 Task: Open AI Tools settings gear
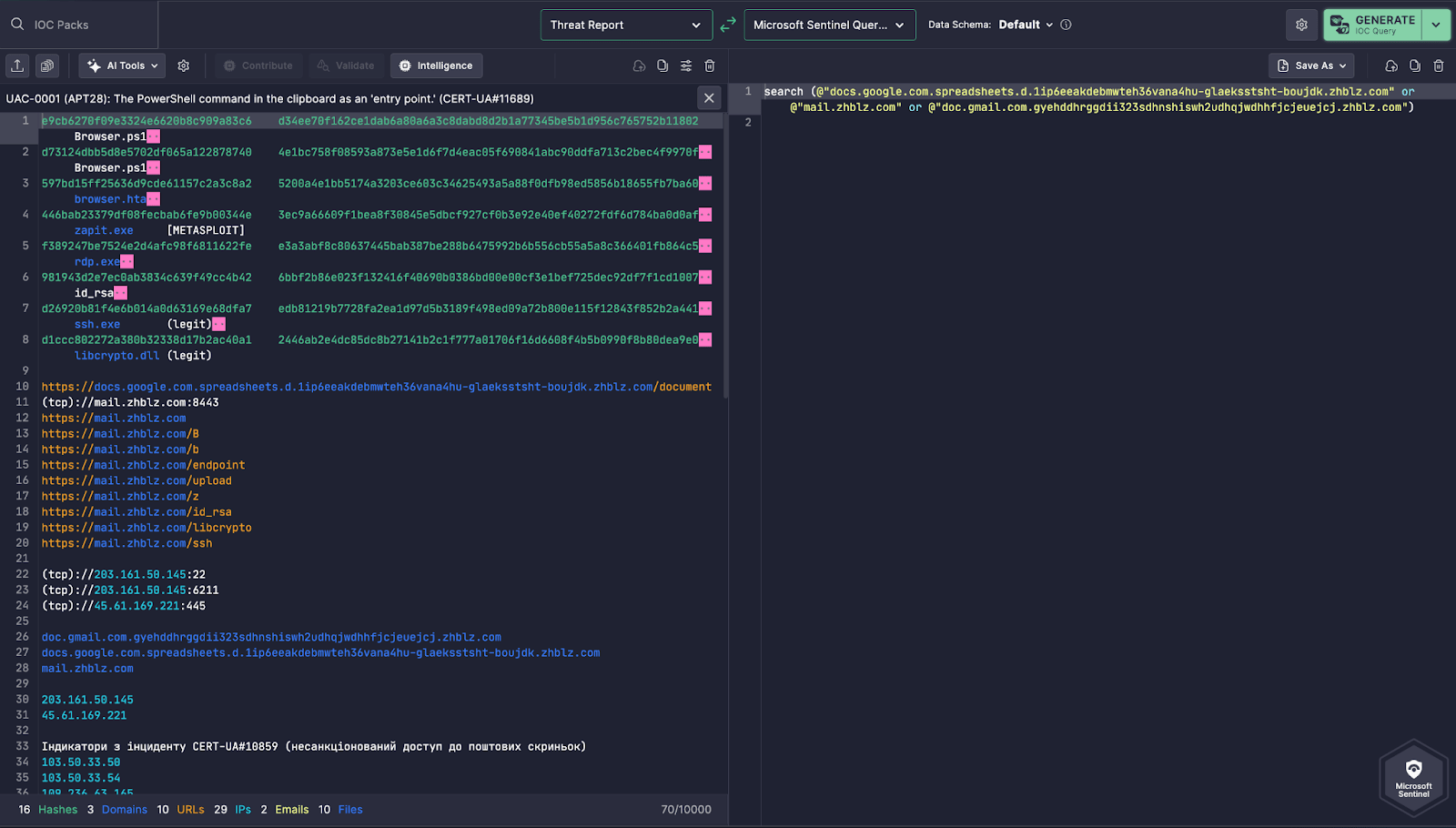[184, 66]
